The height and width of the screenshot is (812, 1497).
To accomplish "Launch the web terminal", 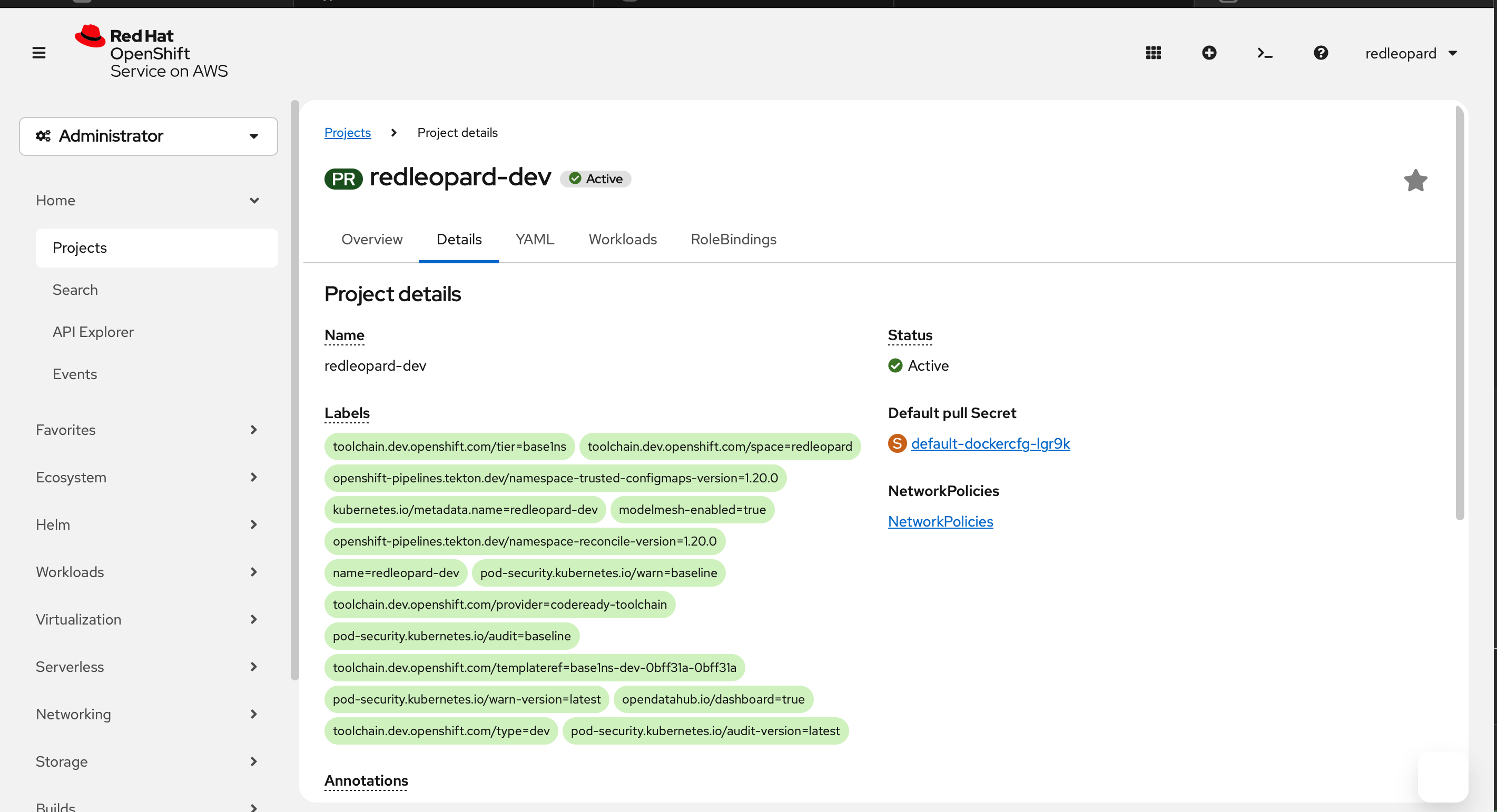I will (x=1265, y=53).
